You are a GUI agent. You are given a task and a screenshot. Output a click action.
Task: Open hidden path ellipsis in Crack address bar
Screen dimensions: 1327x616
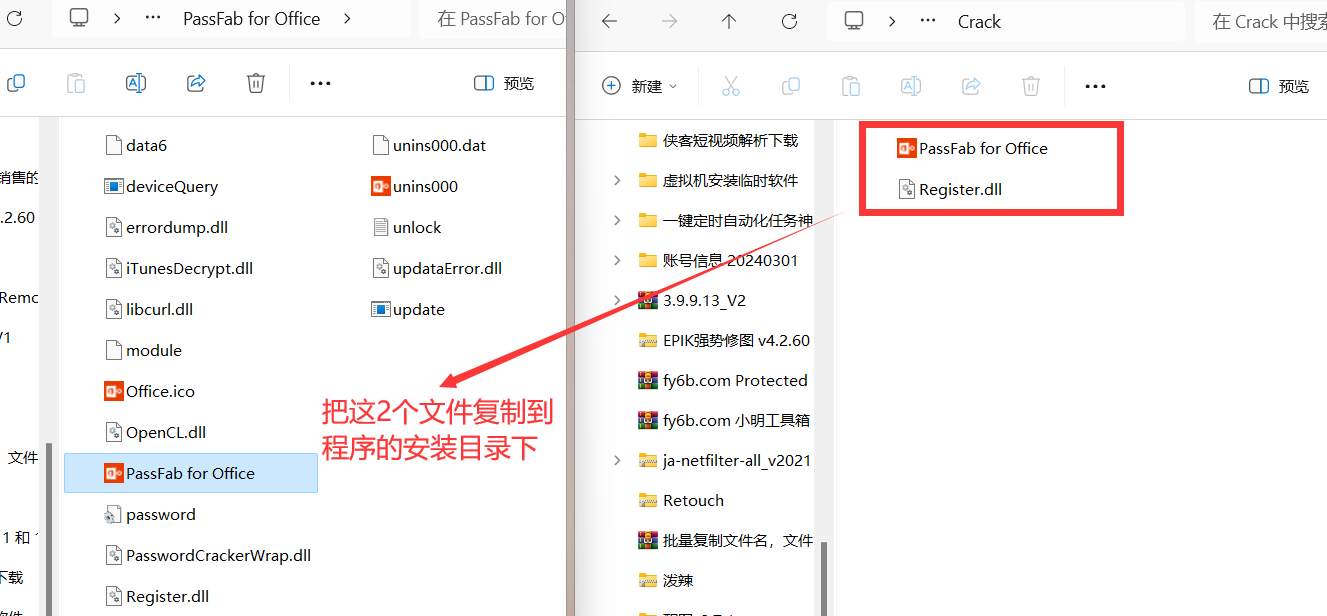pyautogui.click(x=929, y=21)
